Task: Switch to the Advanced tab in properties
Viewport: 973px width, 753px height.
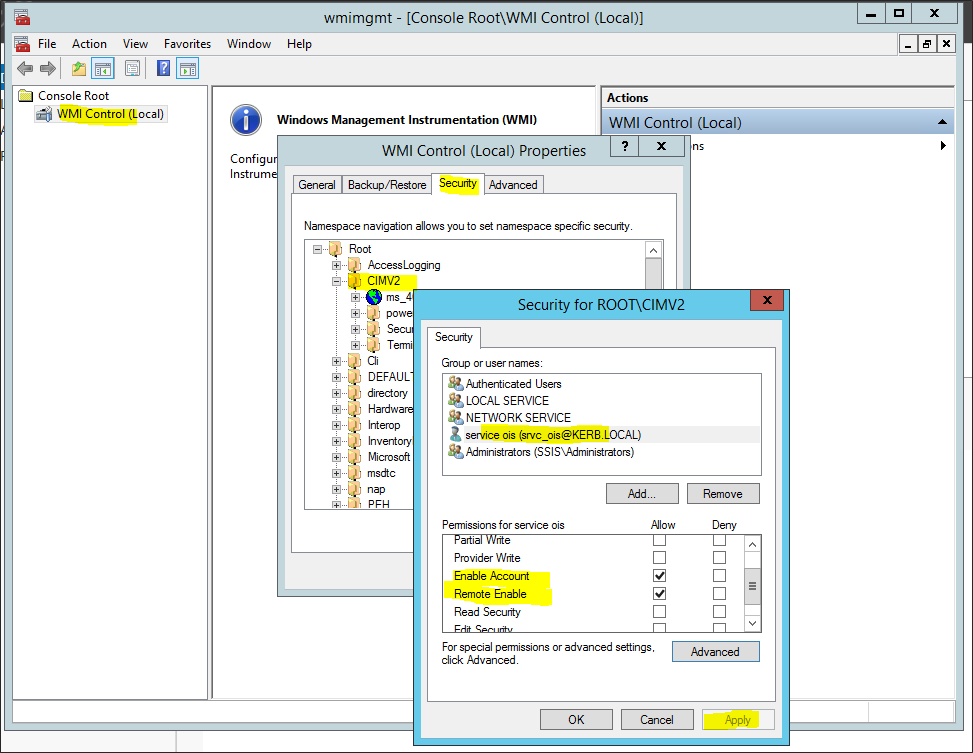Action: tap(513, 185)
